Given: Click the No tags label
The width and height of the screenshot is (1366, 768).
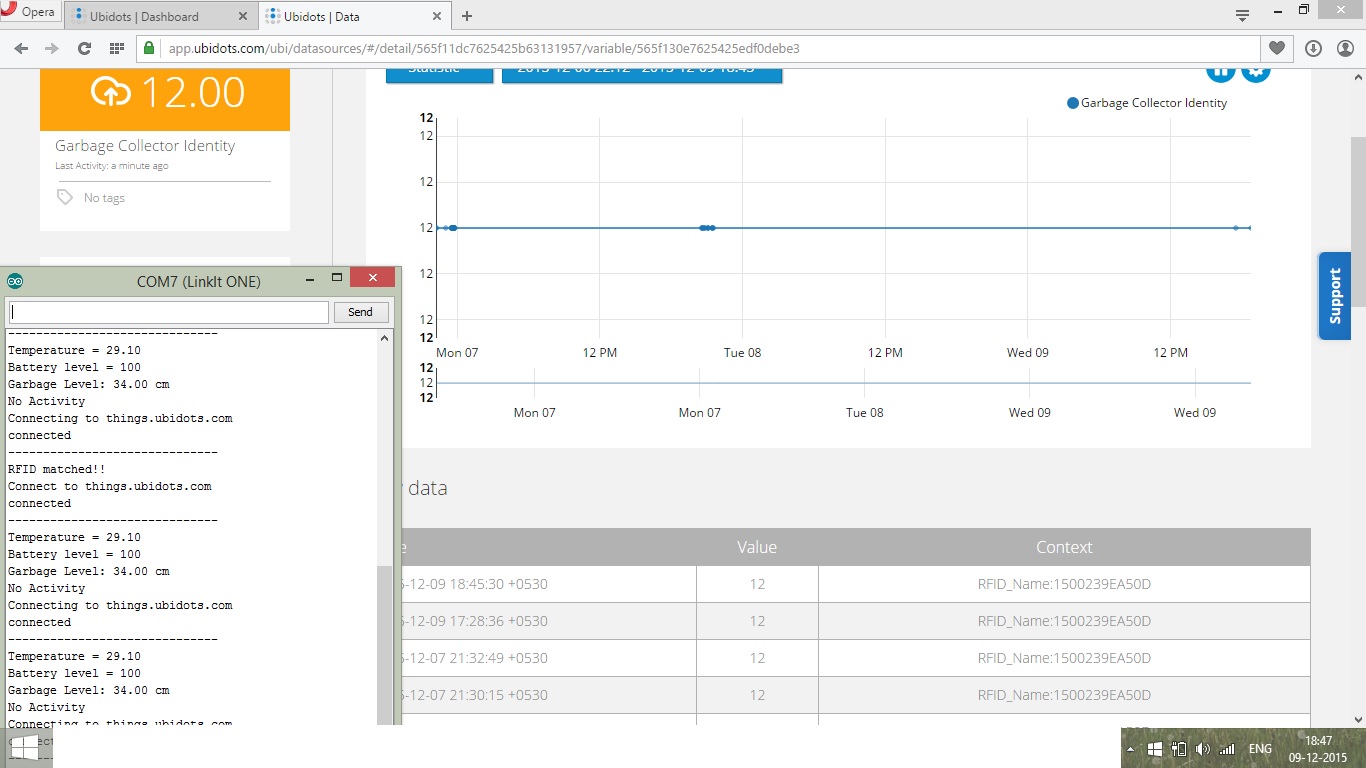Looking at the screenshot, I should pyautogui.click(x=104, y=198).
